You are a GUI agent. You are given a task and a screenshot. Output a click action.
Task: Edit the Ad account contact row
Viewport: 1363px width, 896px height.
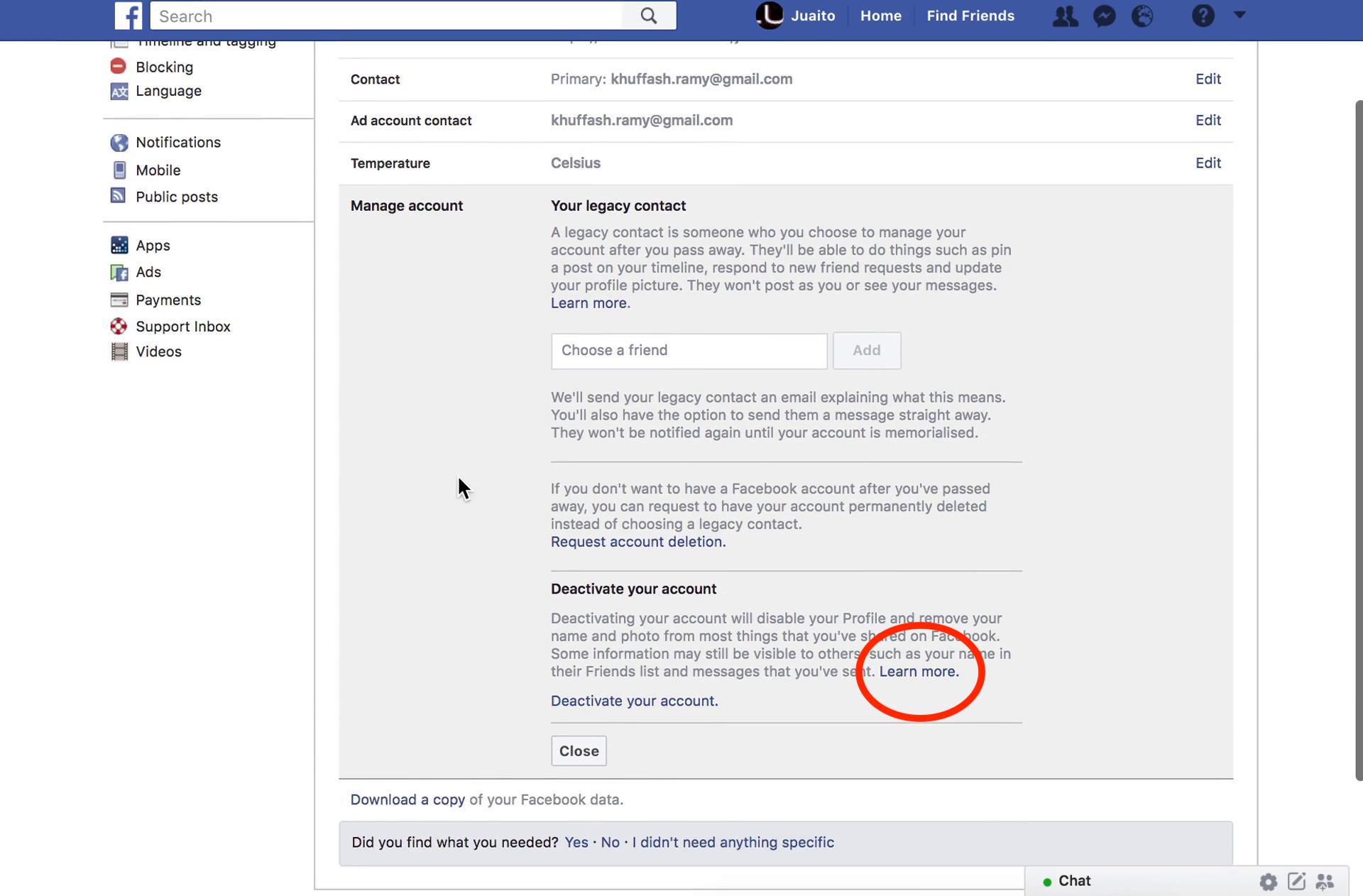click(1208, 120)
